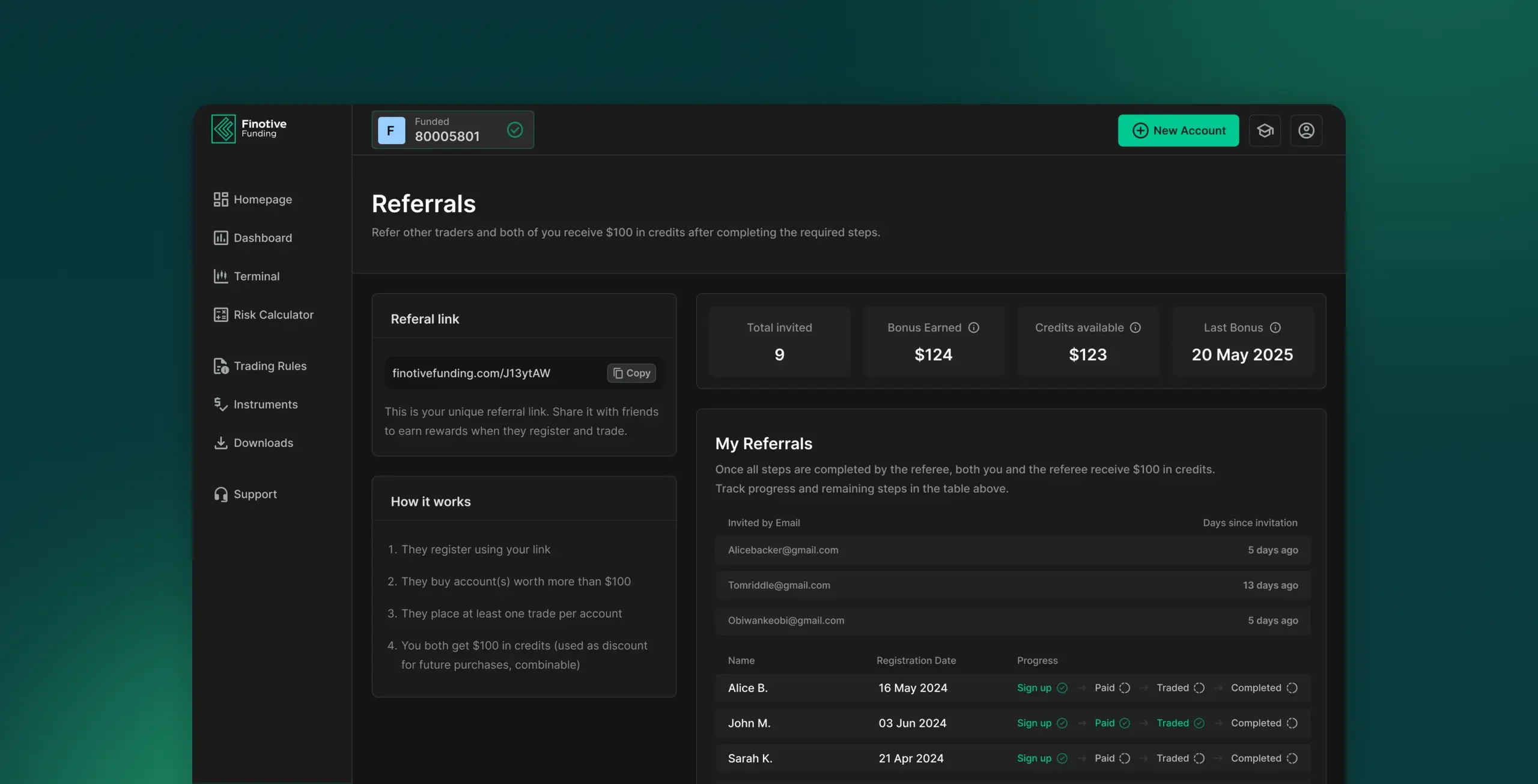Screen dimensions: 1538x784
Task: Click the Last Bonus info icon
Action: click(x=1275, y=327)
